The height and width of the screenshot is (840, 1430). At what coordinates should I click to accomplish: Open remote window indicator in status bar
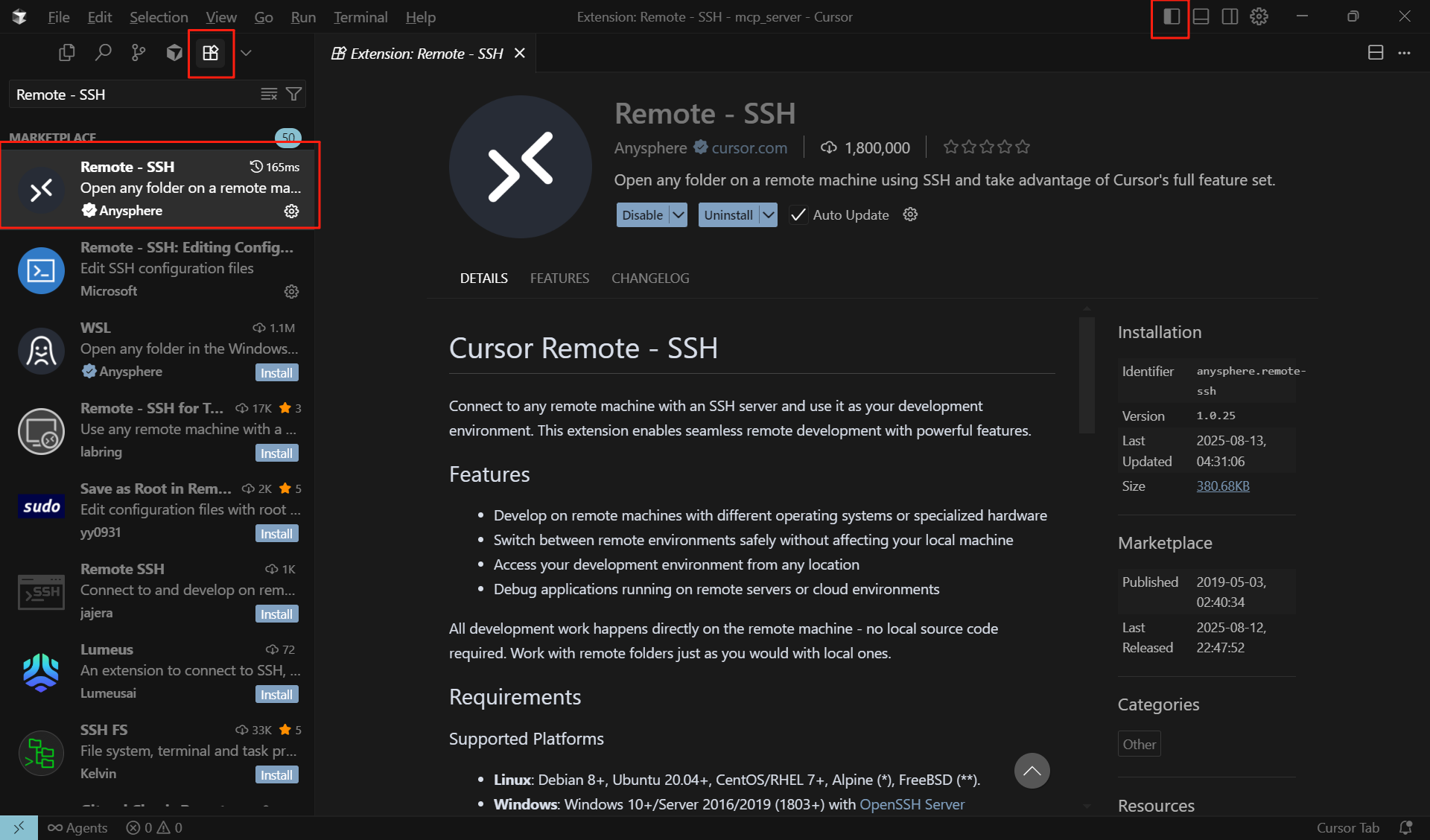point(19,827)
